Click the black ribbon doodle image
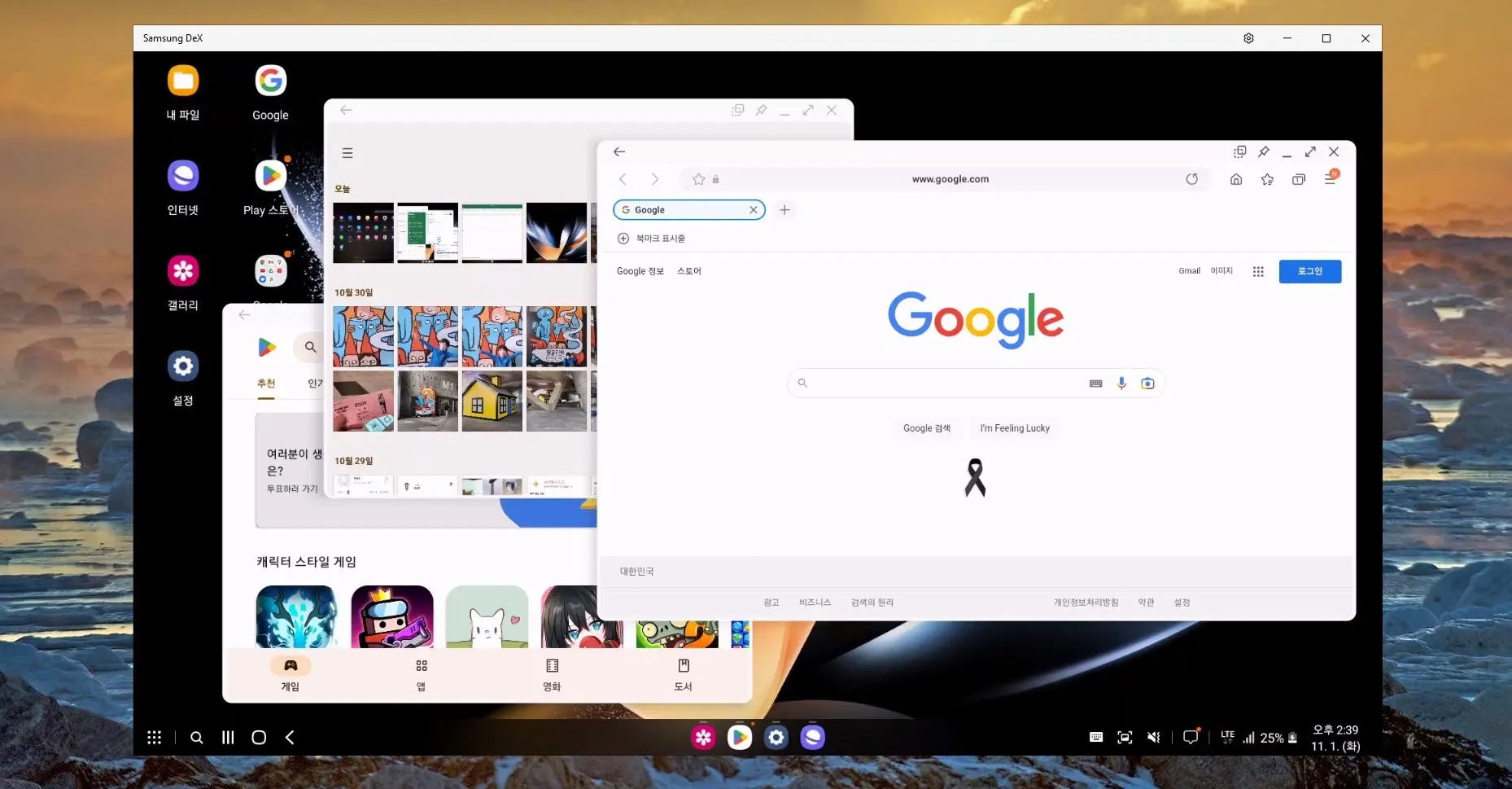This screenshot has width=1512, height=789. 975,478
